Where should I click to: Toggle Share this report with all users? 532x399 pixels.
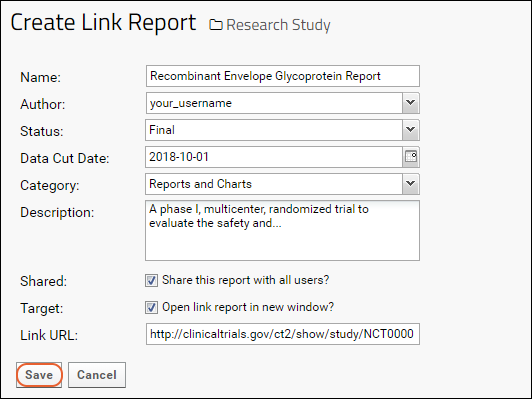coord(151,281)
